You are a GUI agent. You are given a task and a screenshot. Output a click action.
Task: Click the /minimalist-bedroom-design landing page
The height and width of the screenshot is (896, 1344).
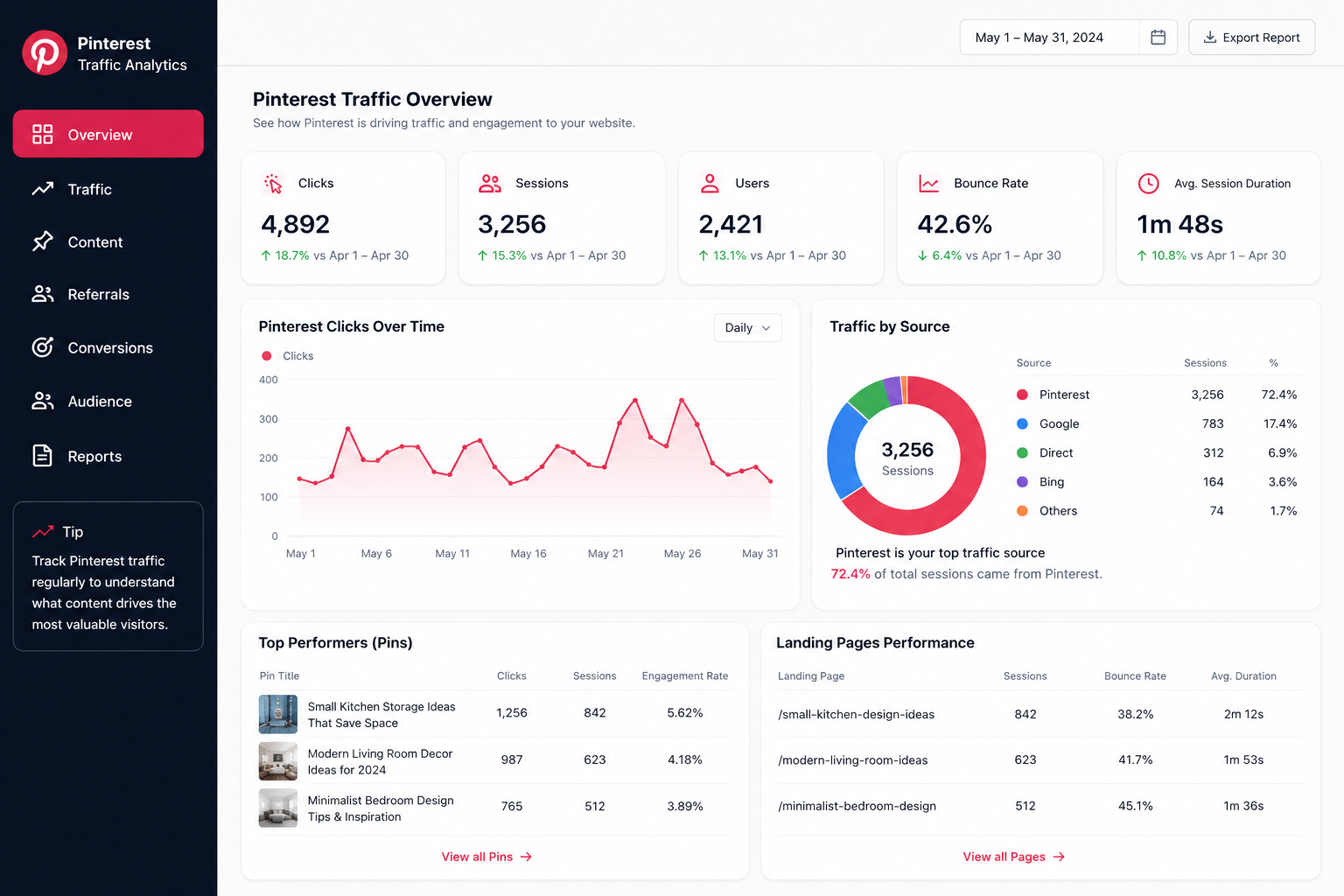(x=857, y=806)
